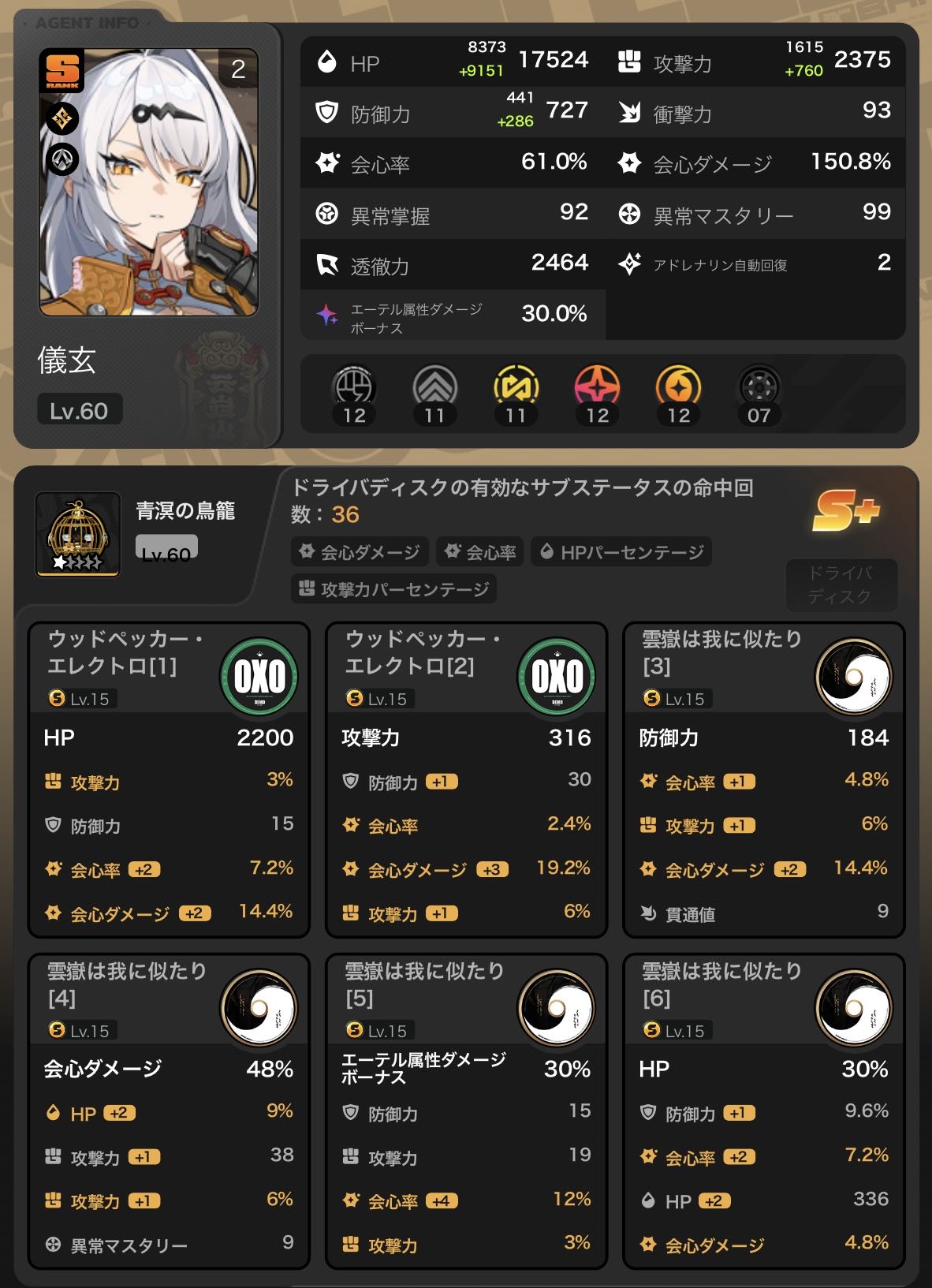Select the yin-yang disc icon in slot [3]
Screen dimensions: 932x1288
[x=854, y=677]
